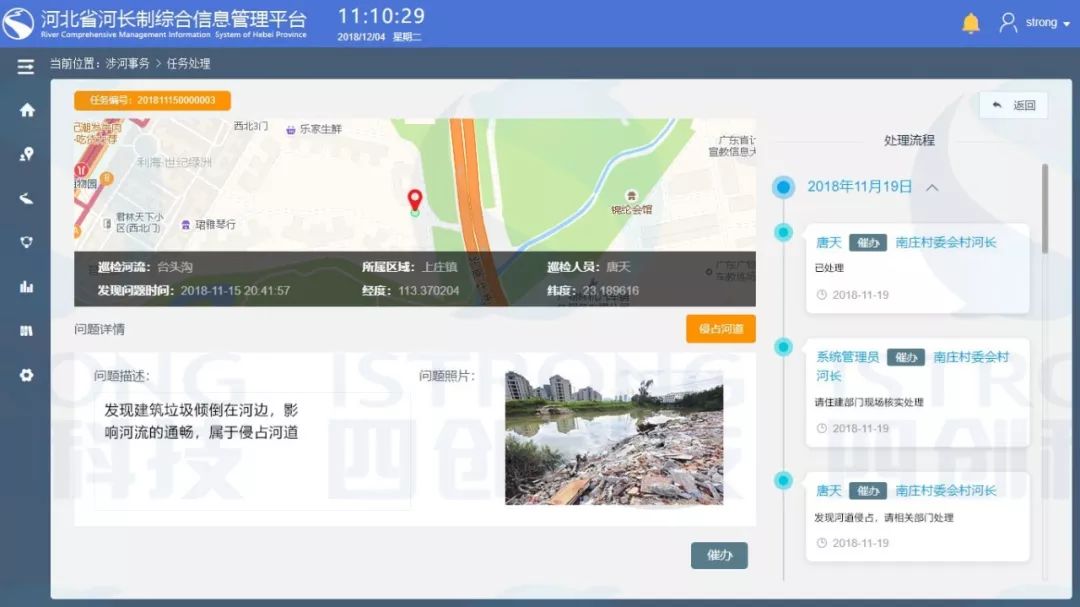
Task: Open the books library sidebar icon
Action: point(27,331)
